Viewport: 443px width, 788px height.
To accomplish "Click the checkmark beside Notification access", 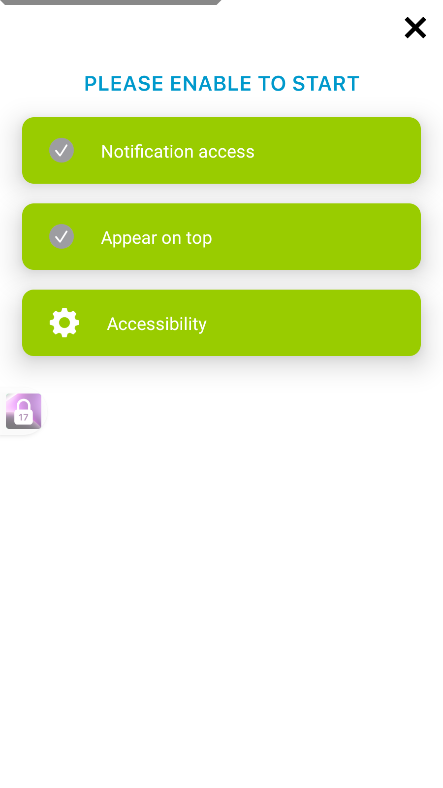I will coord(61,150).
